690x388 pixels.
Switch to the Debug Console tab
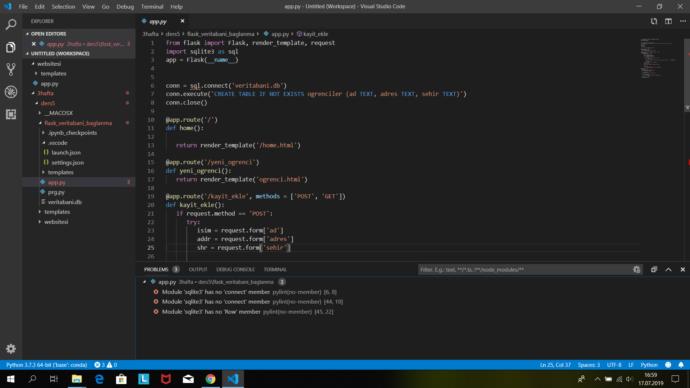[x=235, y=270]
